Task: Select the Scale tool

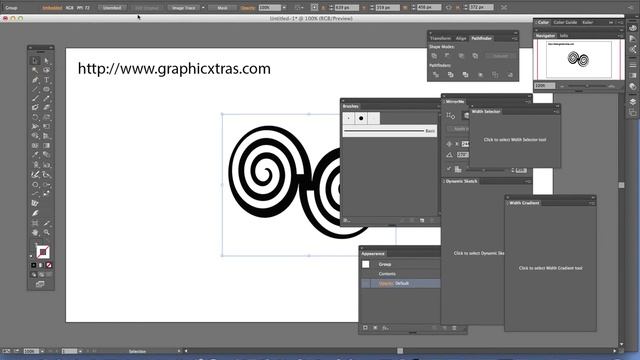Action: tap(46, 117)
